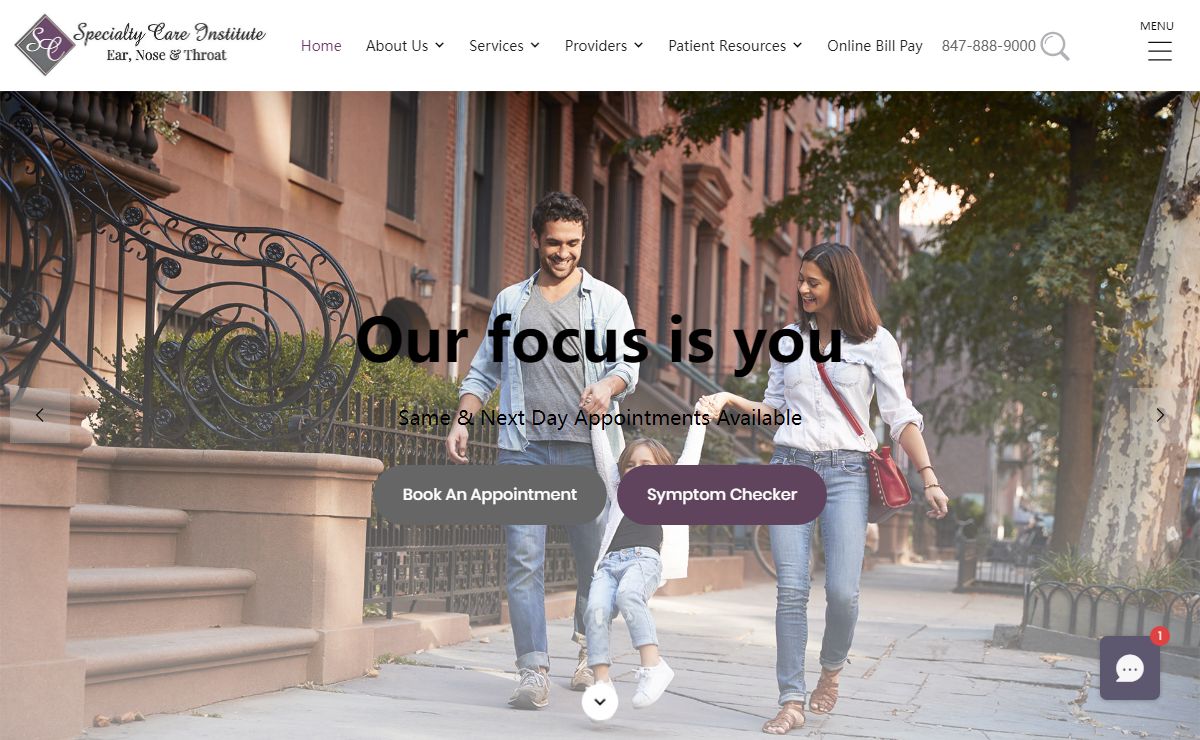Launch the Symptom Checker button
This screenshot has width=1200, height=740.
click(x=722, y=494)
